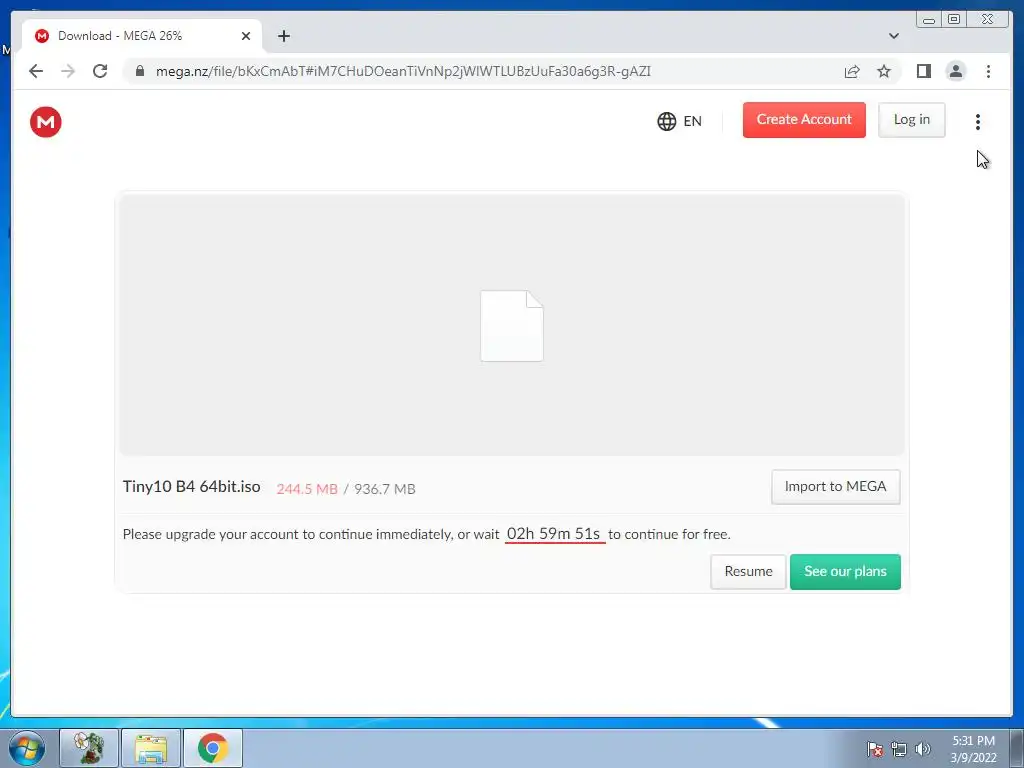Click the Action Center flag tray icon
Viewport: 1024px width, 768px height.
tap(874, 750)
